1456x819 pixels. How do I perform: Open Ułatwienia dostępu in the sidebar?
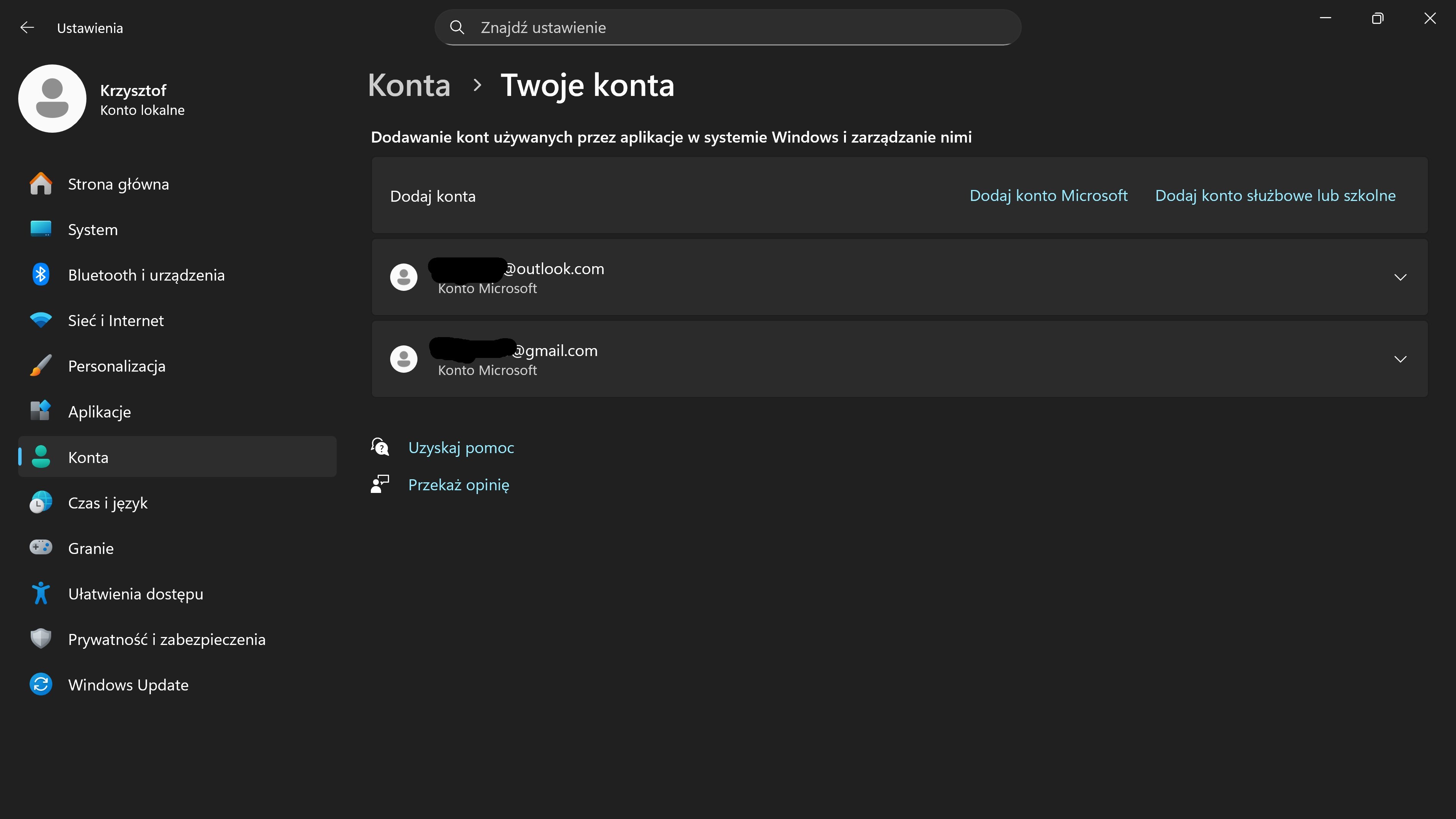pyautogui.click(x=135, y=594)
